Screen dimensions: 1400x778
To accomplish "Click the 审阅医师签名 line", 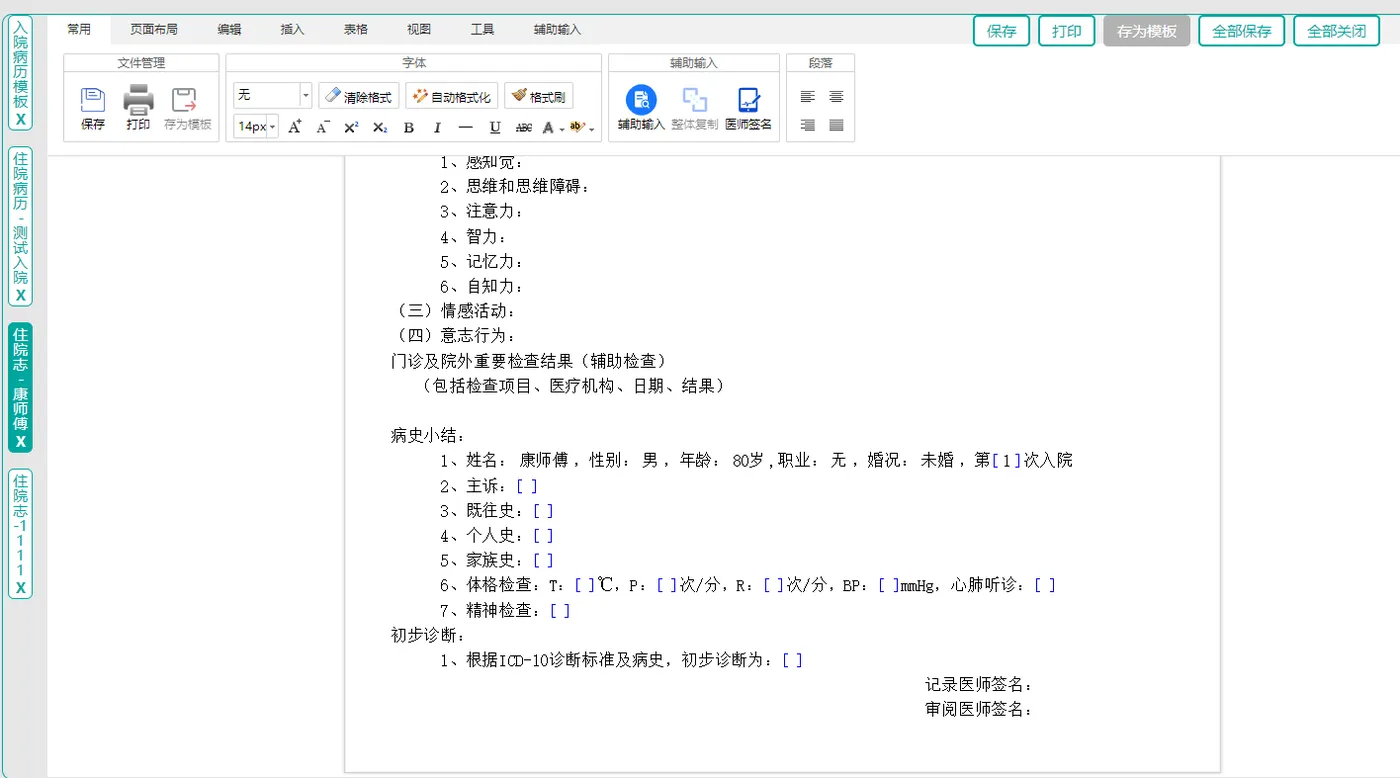I will (979, 710).
